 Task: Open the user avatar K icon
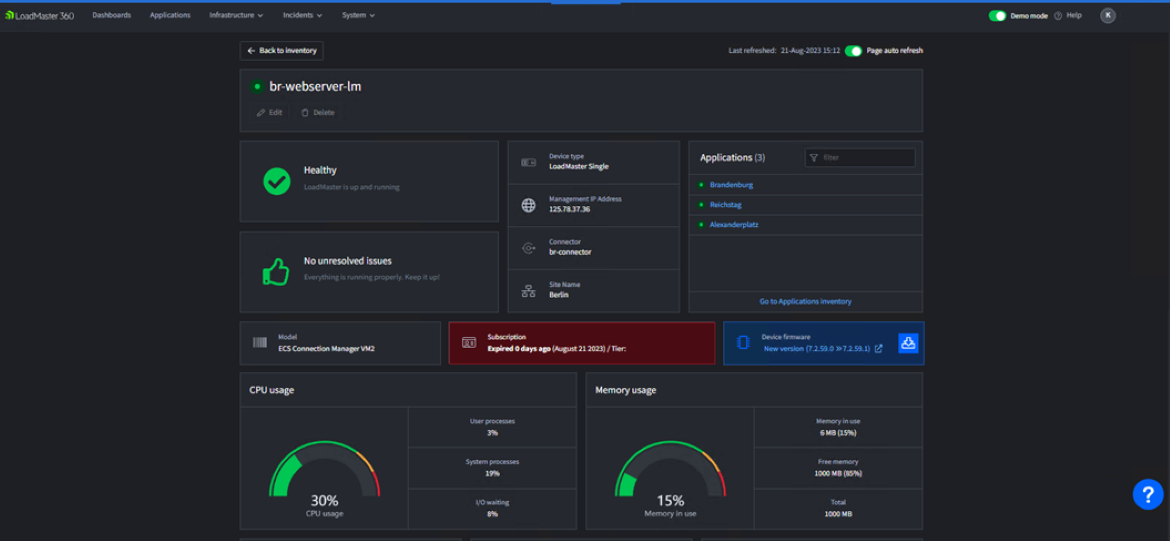click(1107, 15)
